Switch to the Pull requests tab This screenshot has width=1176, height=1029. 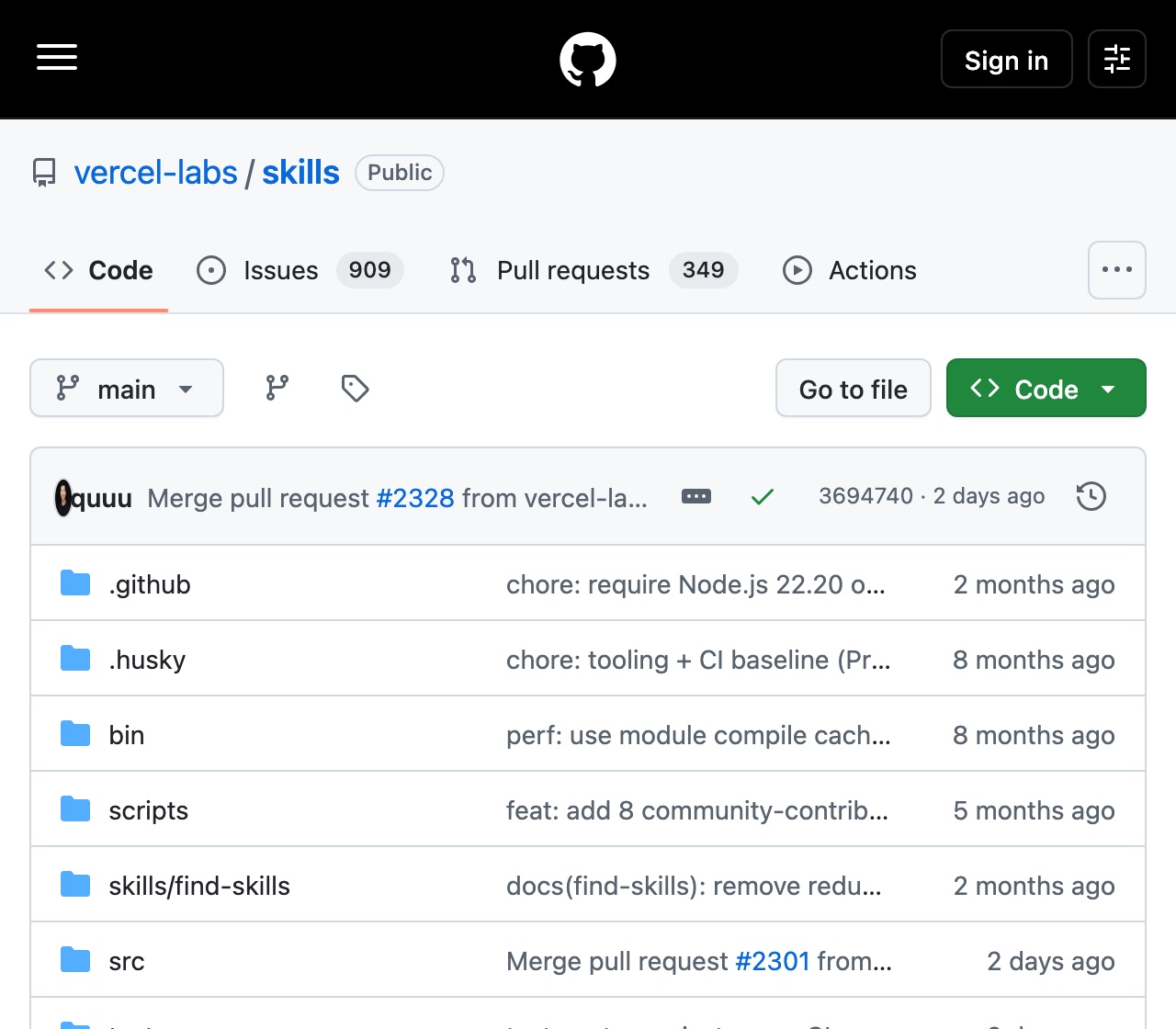594,270
